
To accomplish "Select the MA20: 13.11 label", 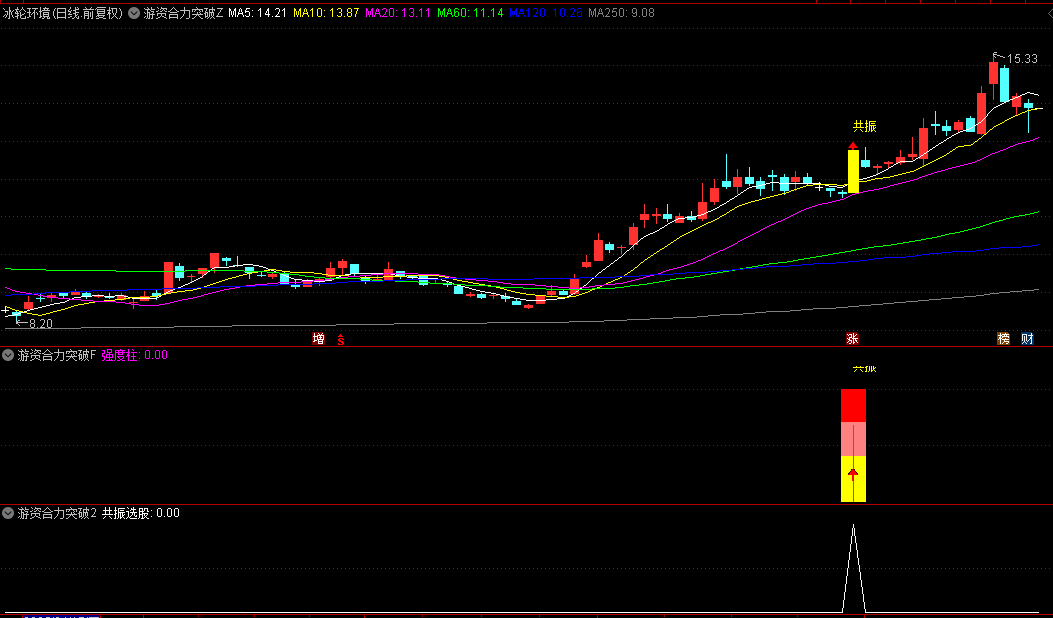I will 398,13.
